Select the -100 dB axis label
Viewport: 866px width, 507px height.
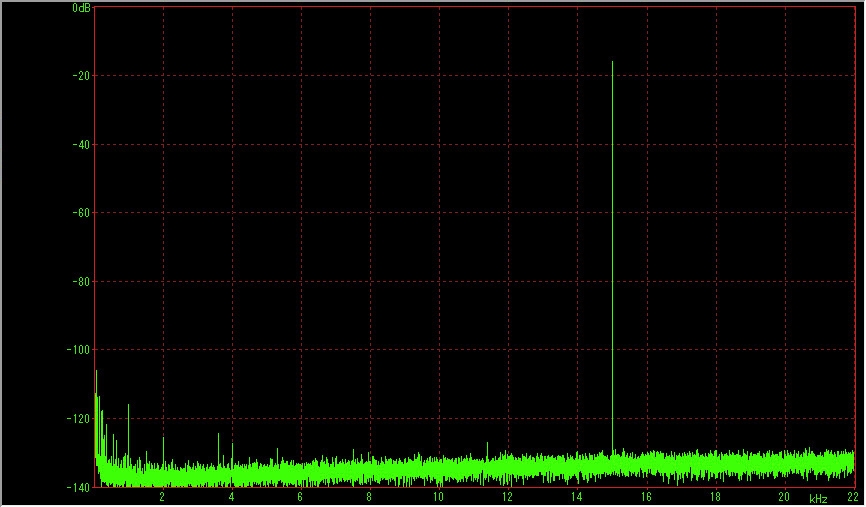(80, 350)
